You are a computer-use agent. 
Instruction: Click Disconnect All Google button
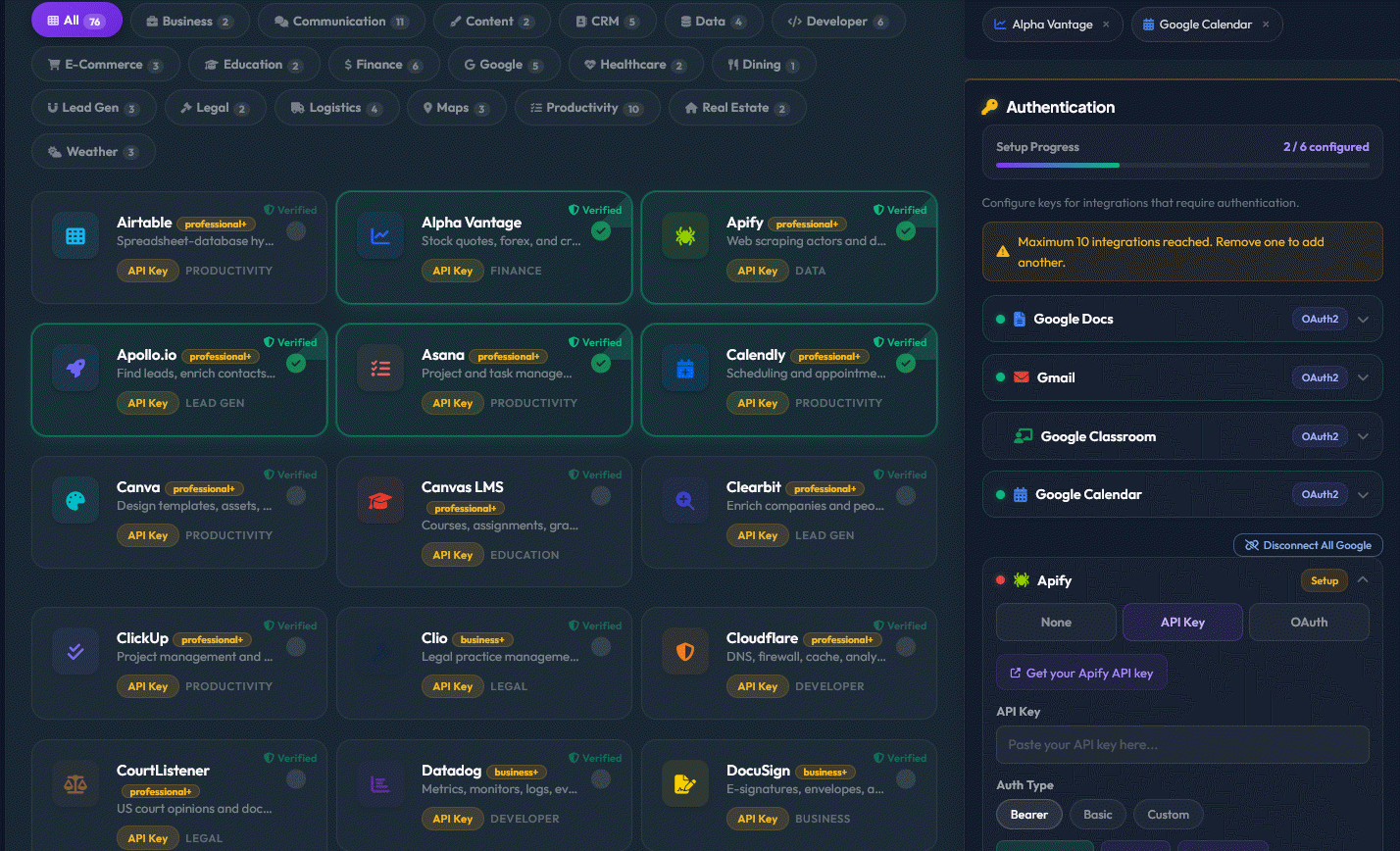(1308, 544)
